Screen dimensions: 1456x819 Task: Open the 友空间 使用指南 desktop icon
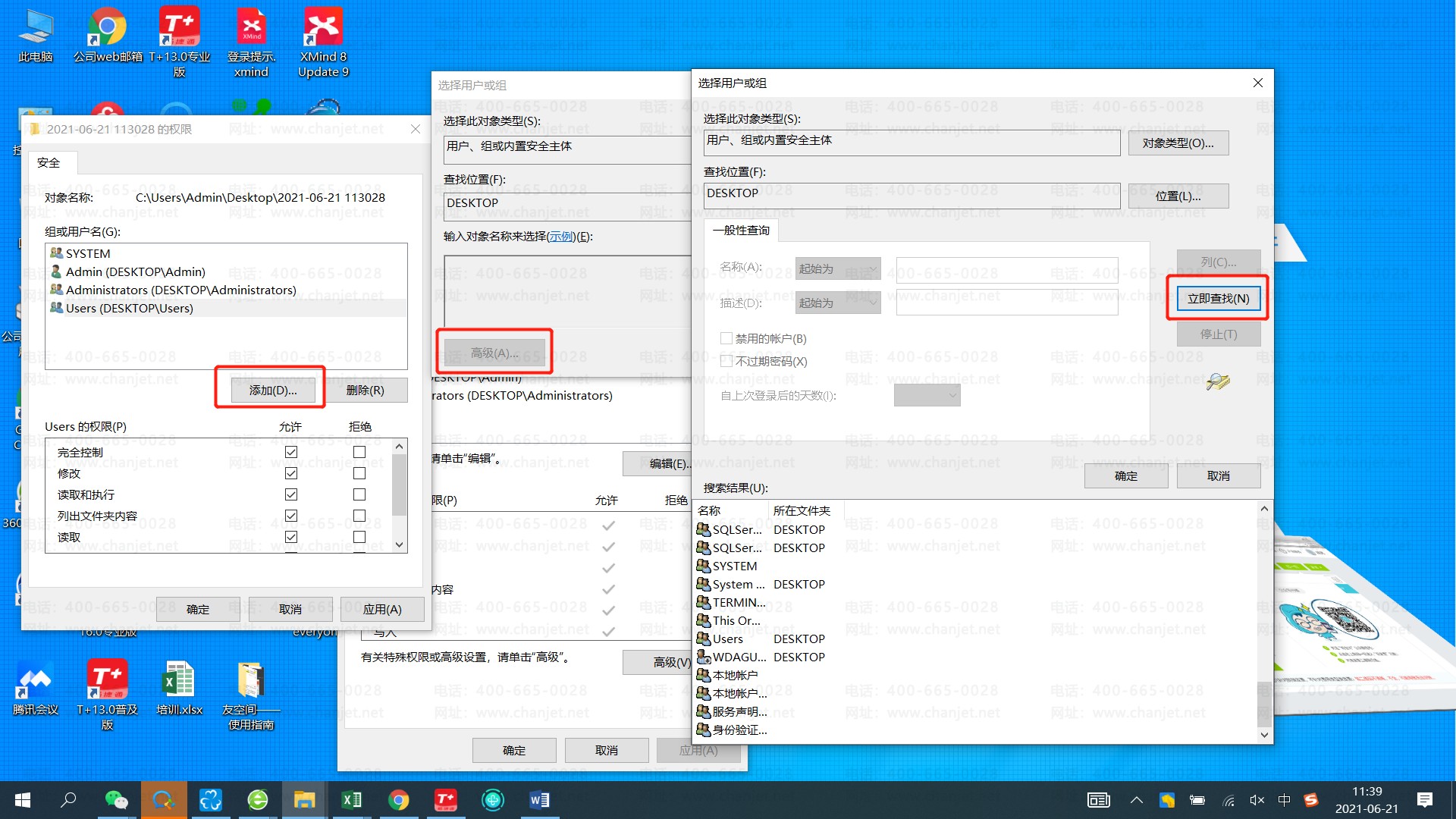(x=251, y=695)
